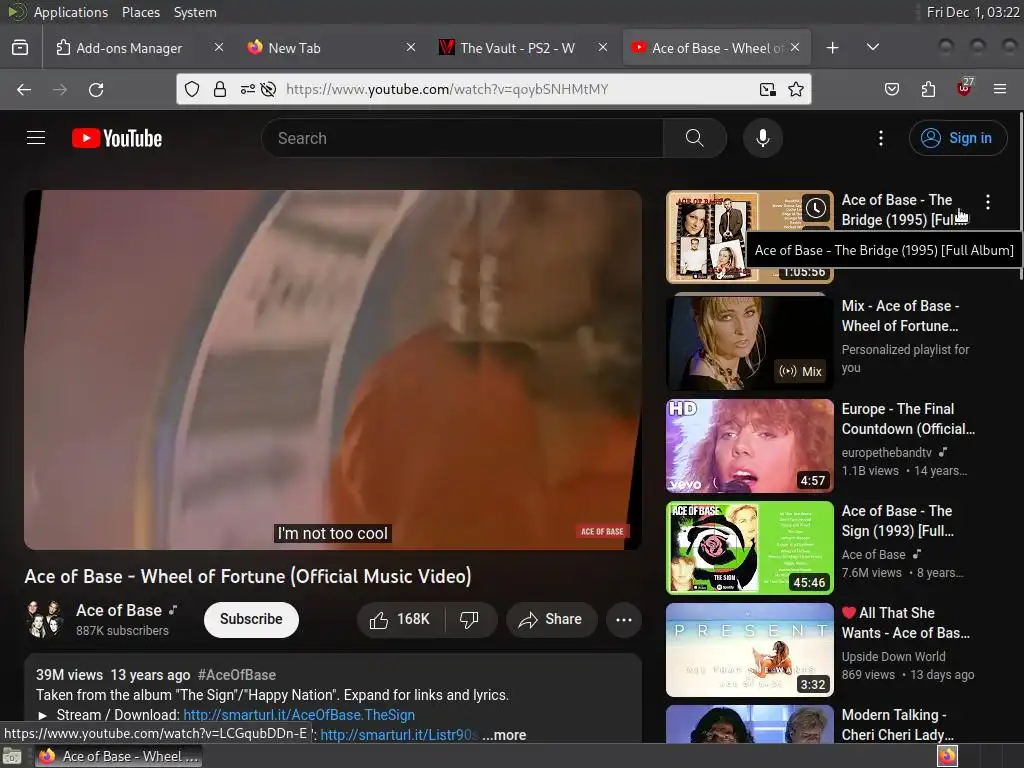Close the Ace of Base tab

point(795,47)
